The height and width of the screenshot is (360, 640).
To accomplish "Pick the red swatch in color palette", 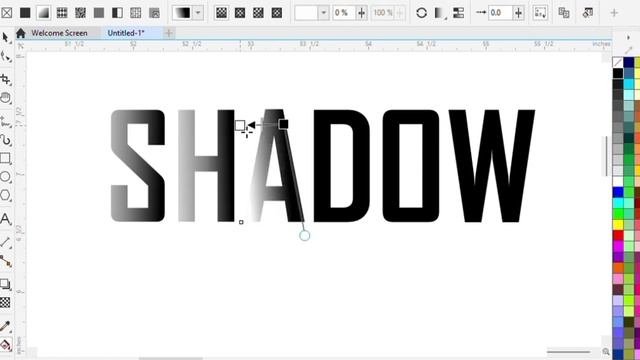I will click(x=618, y=235).
